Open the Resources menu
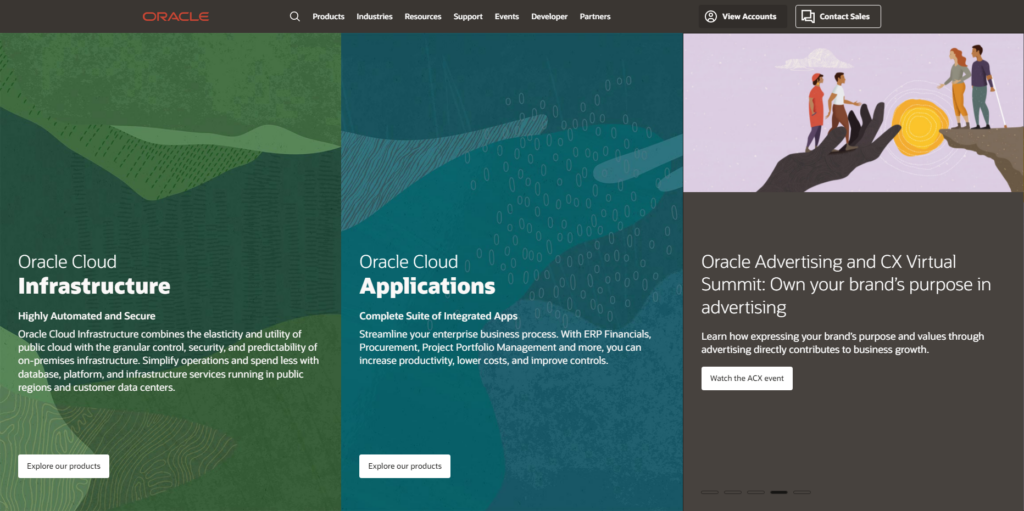1024x511 pixels. pos(423,16)
